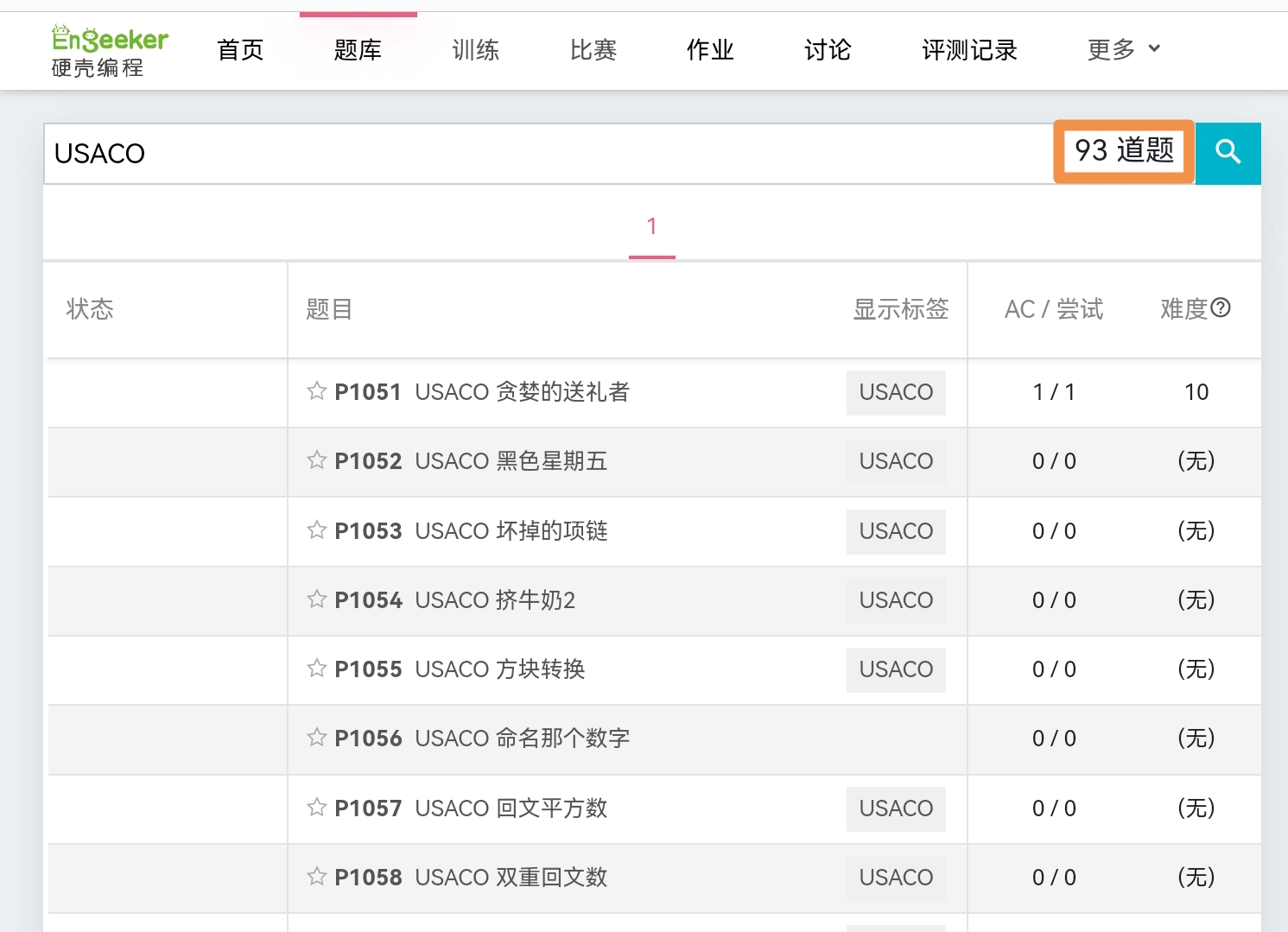The image size is (1288, 932).
Task: Click the 1 / 1 value for P1051
Action: [1054, 392]
